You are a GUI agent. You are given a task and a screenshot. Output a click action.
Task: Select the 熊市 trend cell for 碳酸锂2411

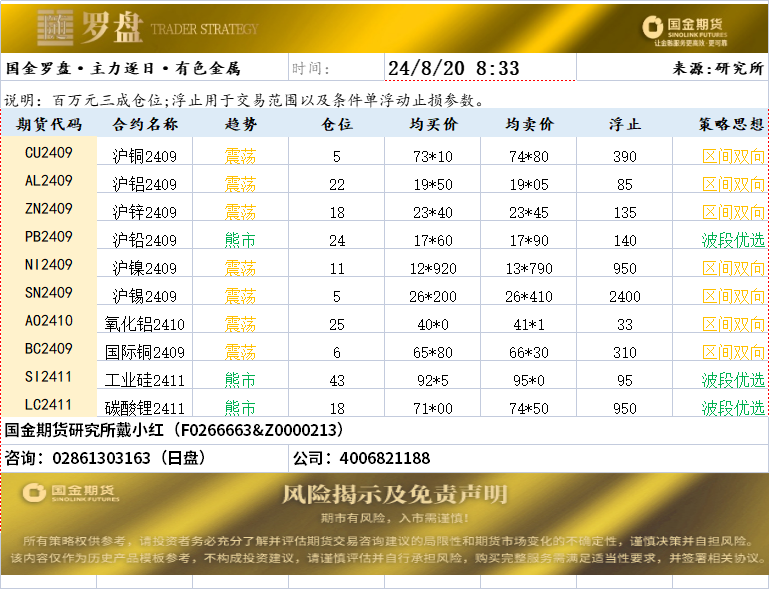point(240,403)
